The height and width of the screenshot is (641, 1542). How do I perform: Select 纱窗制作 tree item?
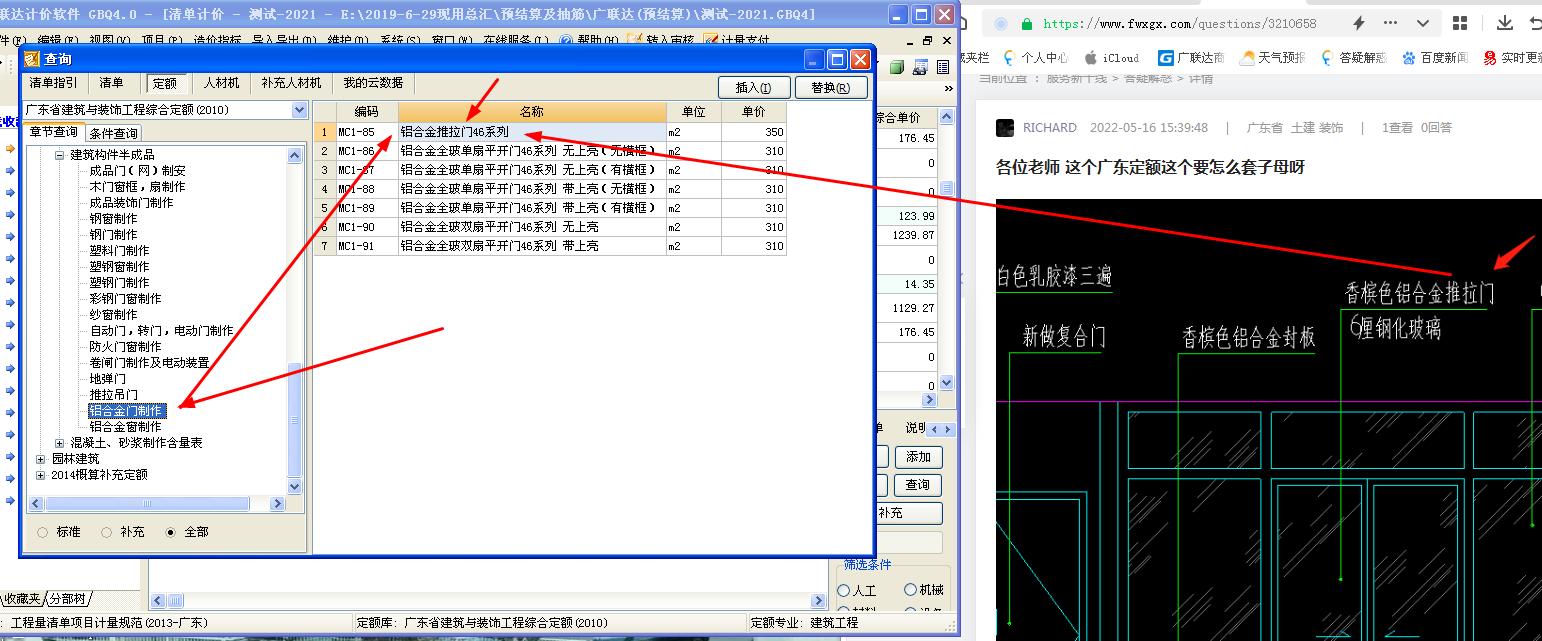[x=113, y=315]
